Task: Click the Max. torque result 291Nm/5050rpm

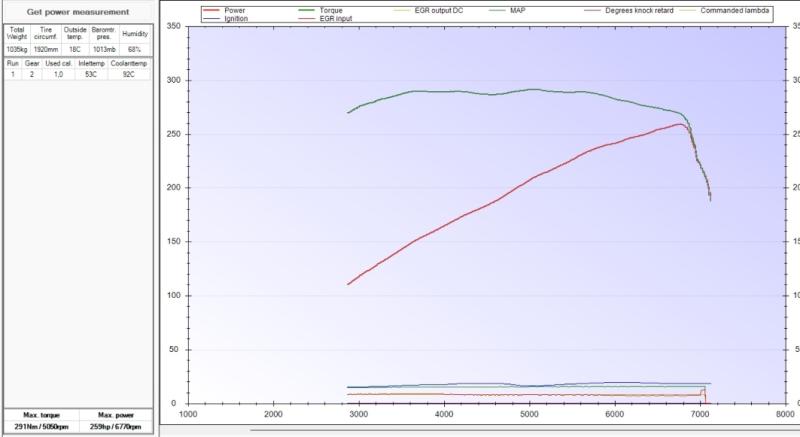Action: 39,427
